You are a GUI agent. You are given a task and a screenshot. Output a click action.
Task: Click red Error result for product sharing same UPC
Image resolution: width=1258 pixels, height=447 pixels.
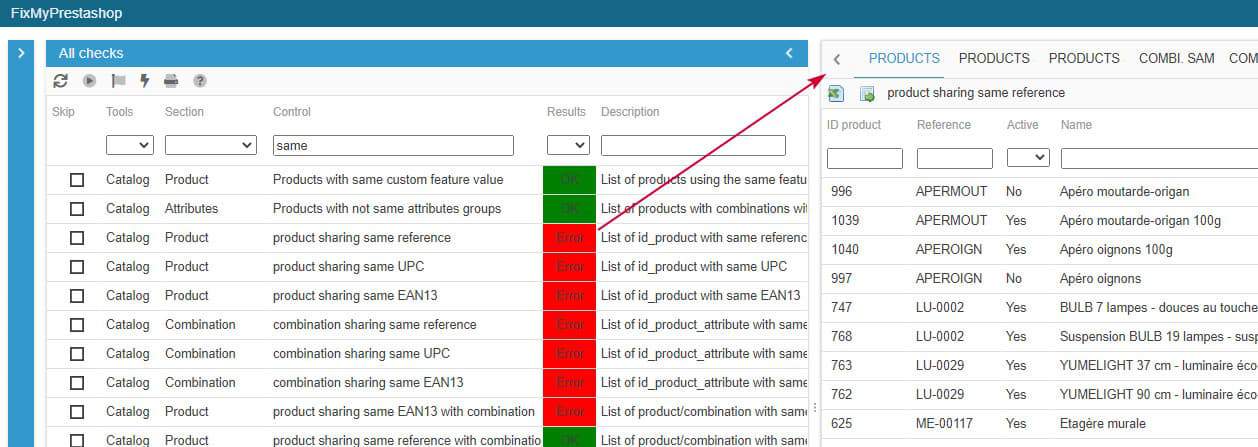coord(569,267)
